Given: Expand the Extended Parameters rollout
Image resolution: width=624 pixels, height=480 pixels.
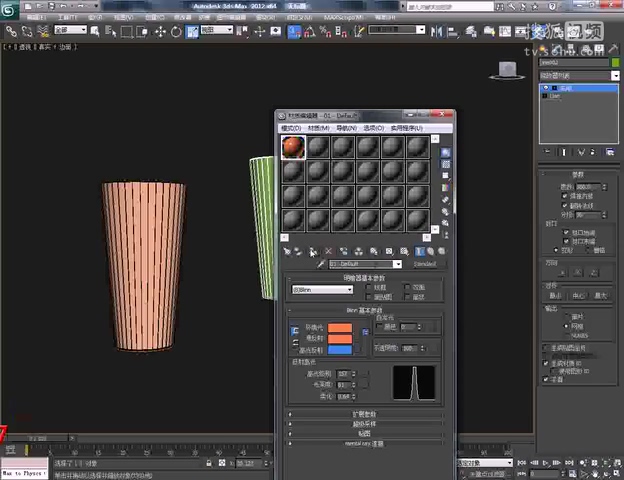Looking at the screenshot, I should (x=364, y=413).
